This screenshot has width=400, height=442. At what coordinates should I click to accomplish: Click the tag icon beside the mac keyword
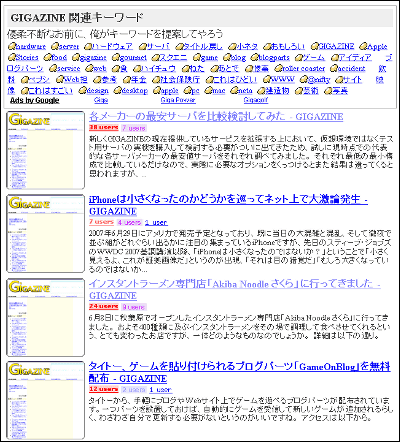pos(208,90)
